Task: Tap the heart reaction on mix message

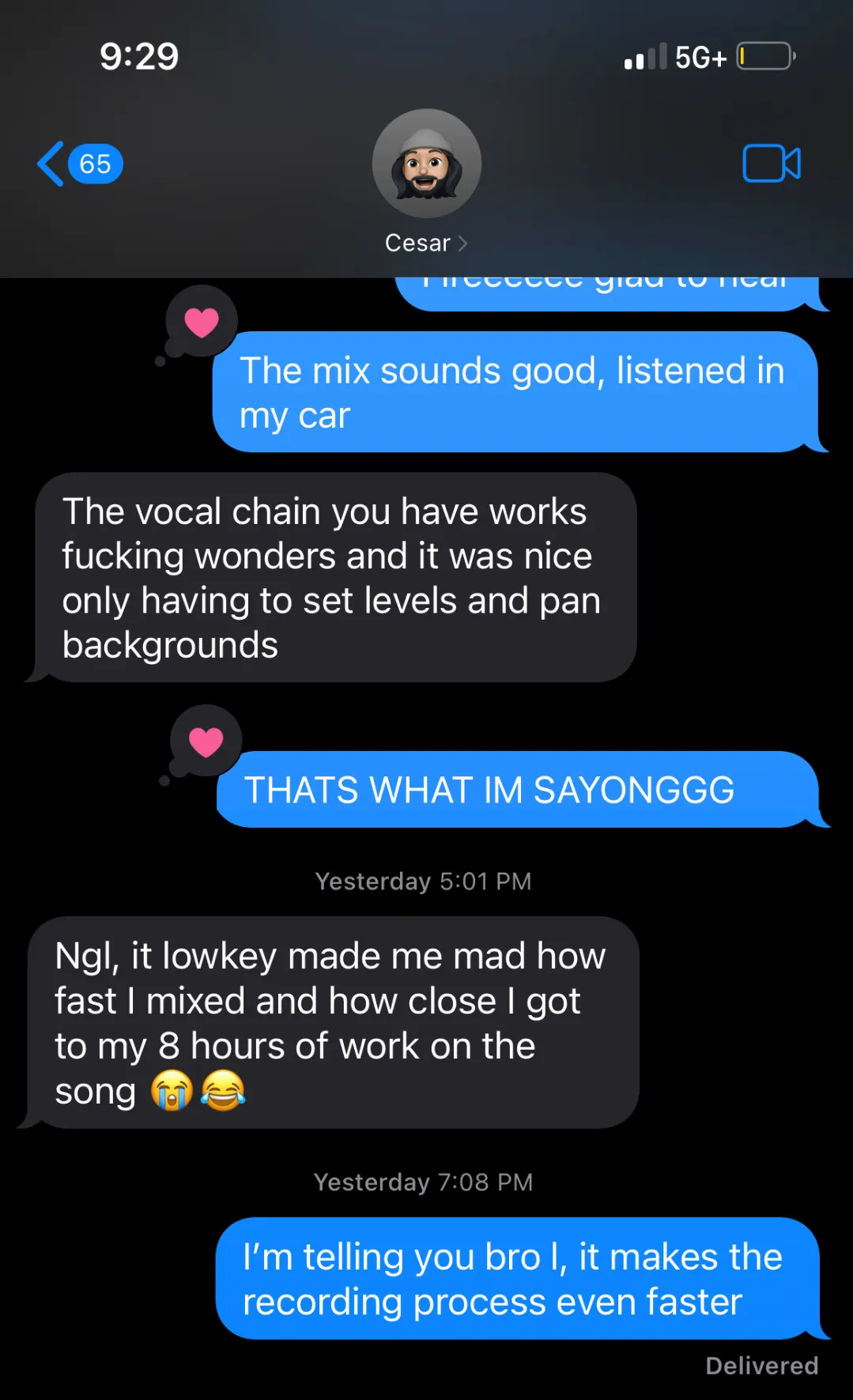Action: pyautogui.click(x=202, y=322)
